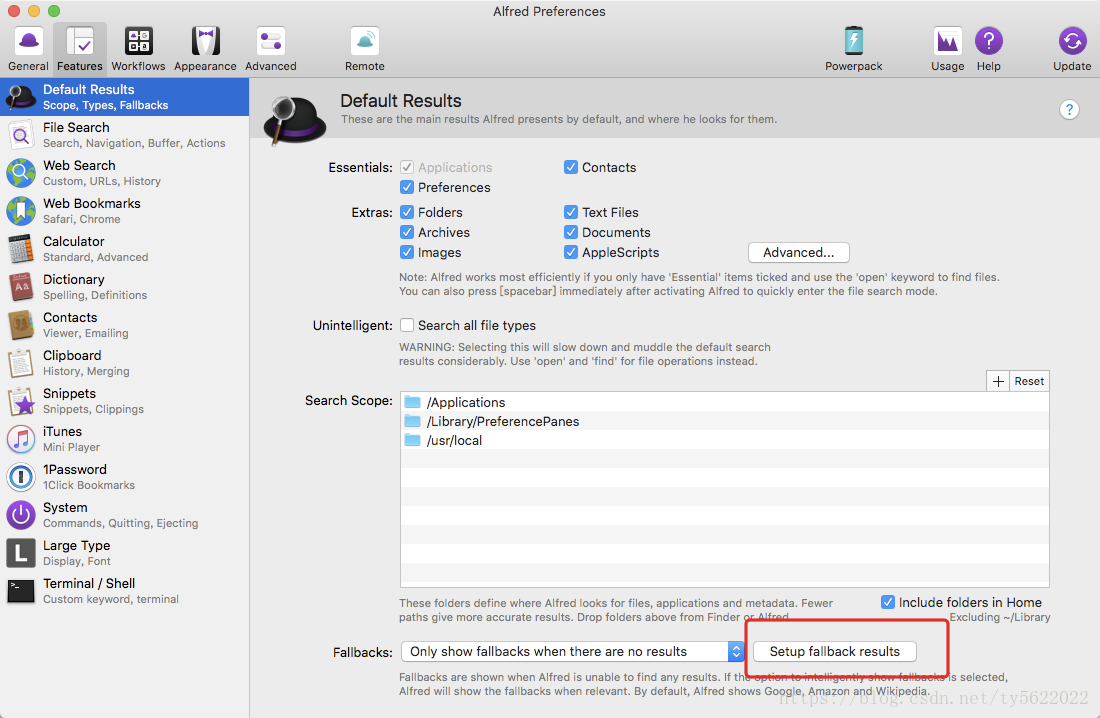Check for updates via Update icon

pos(1072,49)
